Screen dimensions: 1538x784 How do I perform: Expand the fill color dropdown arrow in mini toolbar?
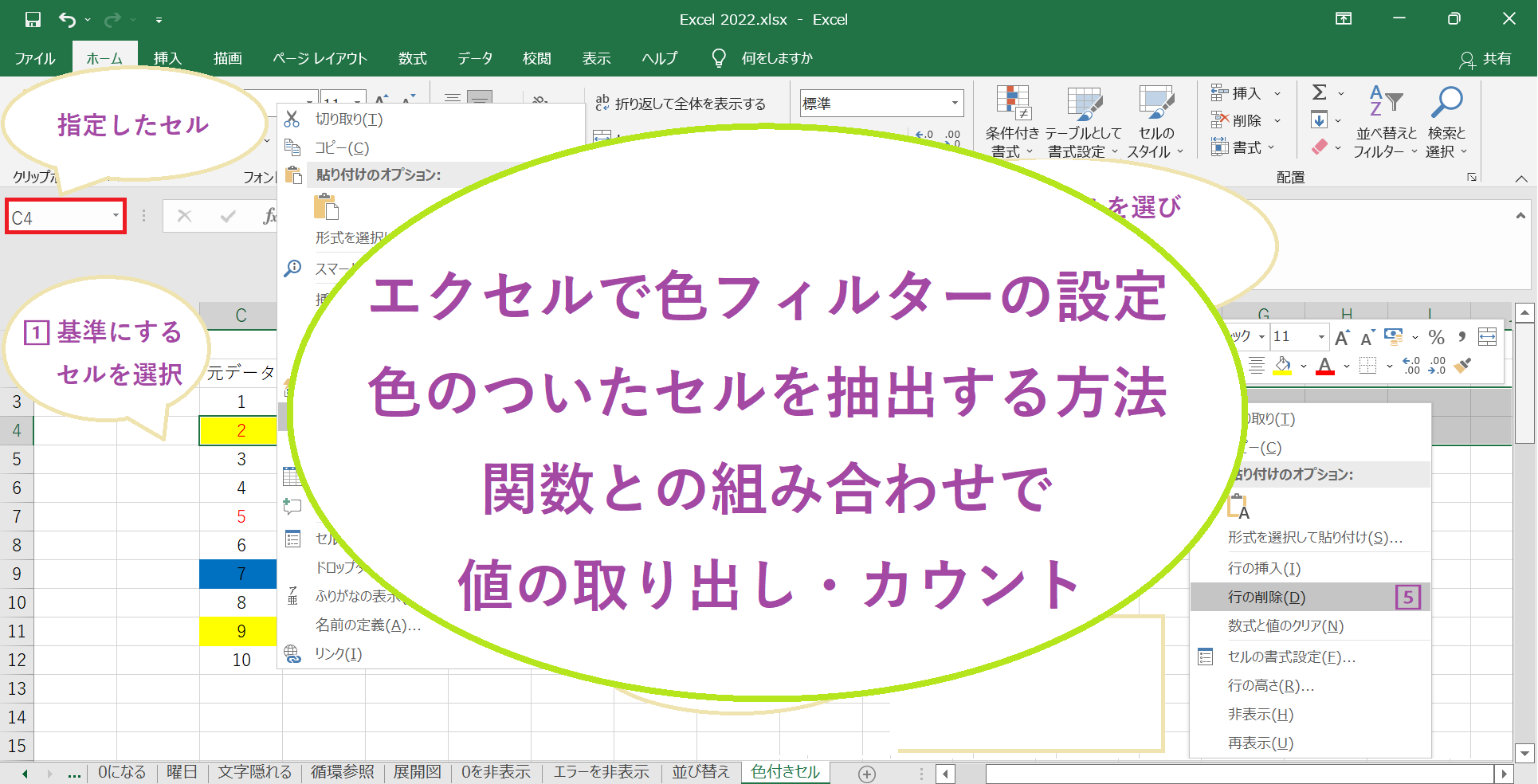point(1302,367)
